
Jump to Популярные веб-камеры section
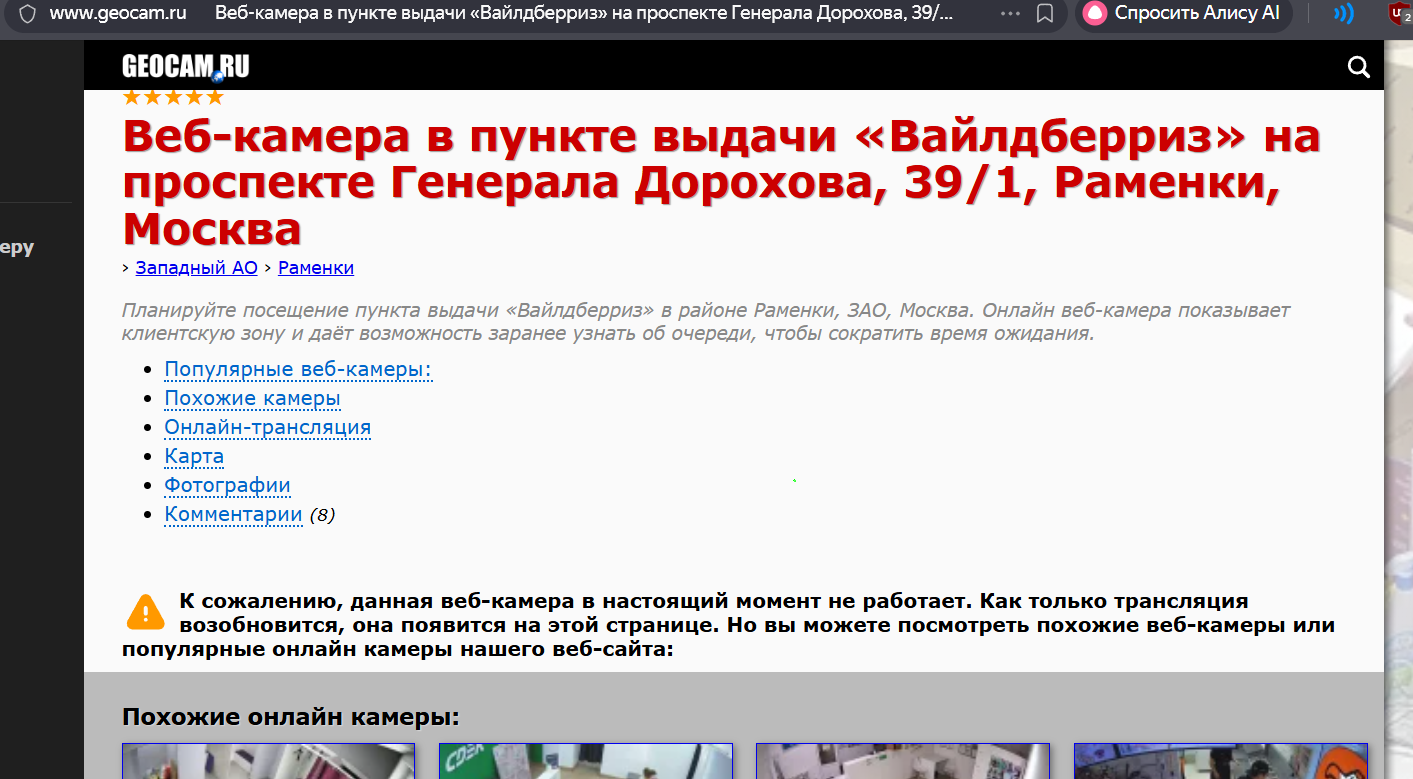(298, 370)
